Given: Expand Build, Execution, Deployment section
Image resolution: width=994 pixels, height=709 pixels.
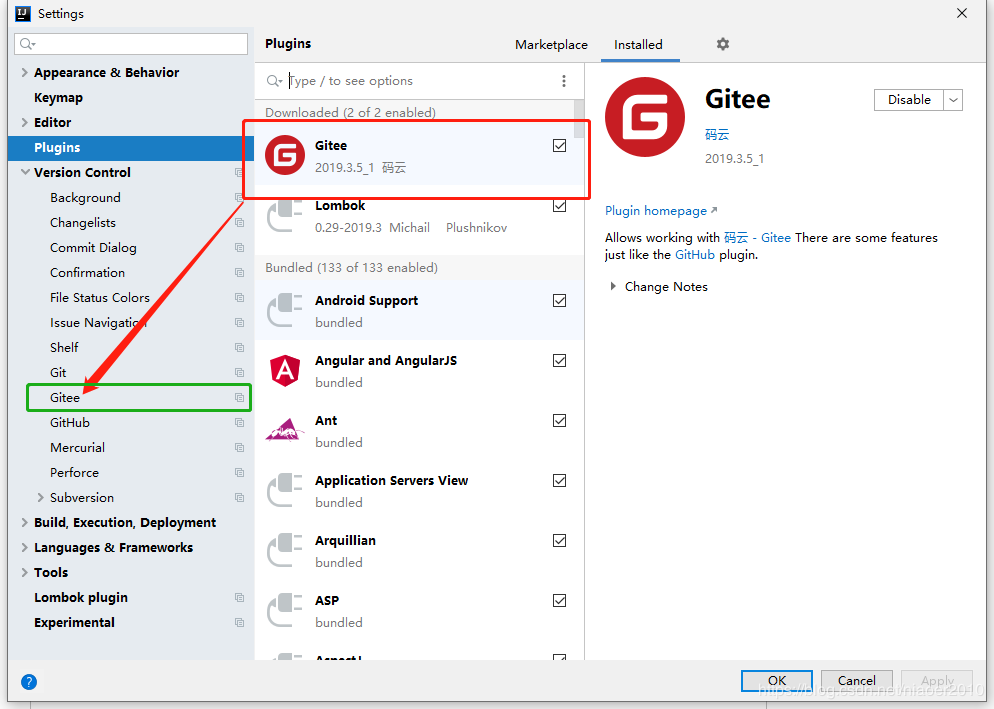Looking at the screenshot, I should [24, 523].
